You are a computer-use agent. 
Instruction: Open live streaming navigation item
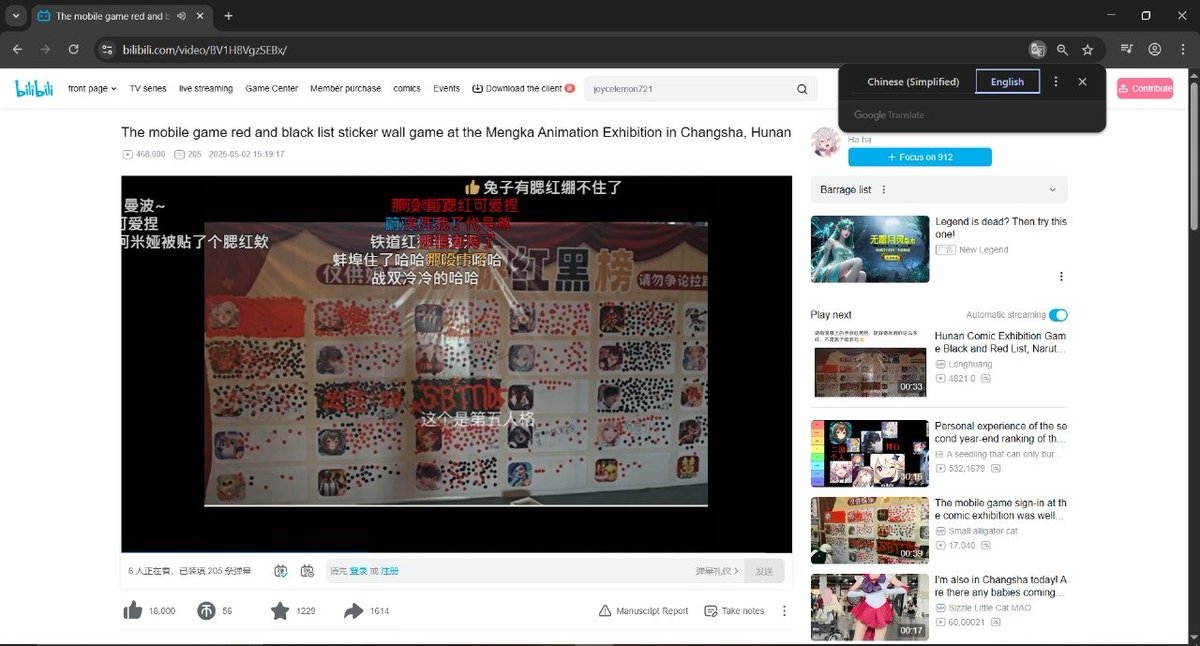(206, 88)
